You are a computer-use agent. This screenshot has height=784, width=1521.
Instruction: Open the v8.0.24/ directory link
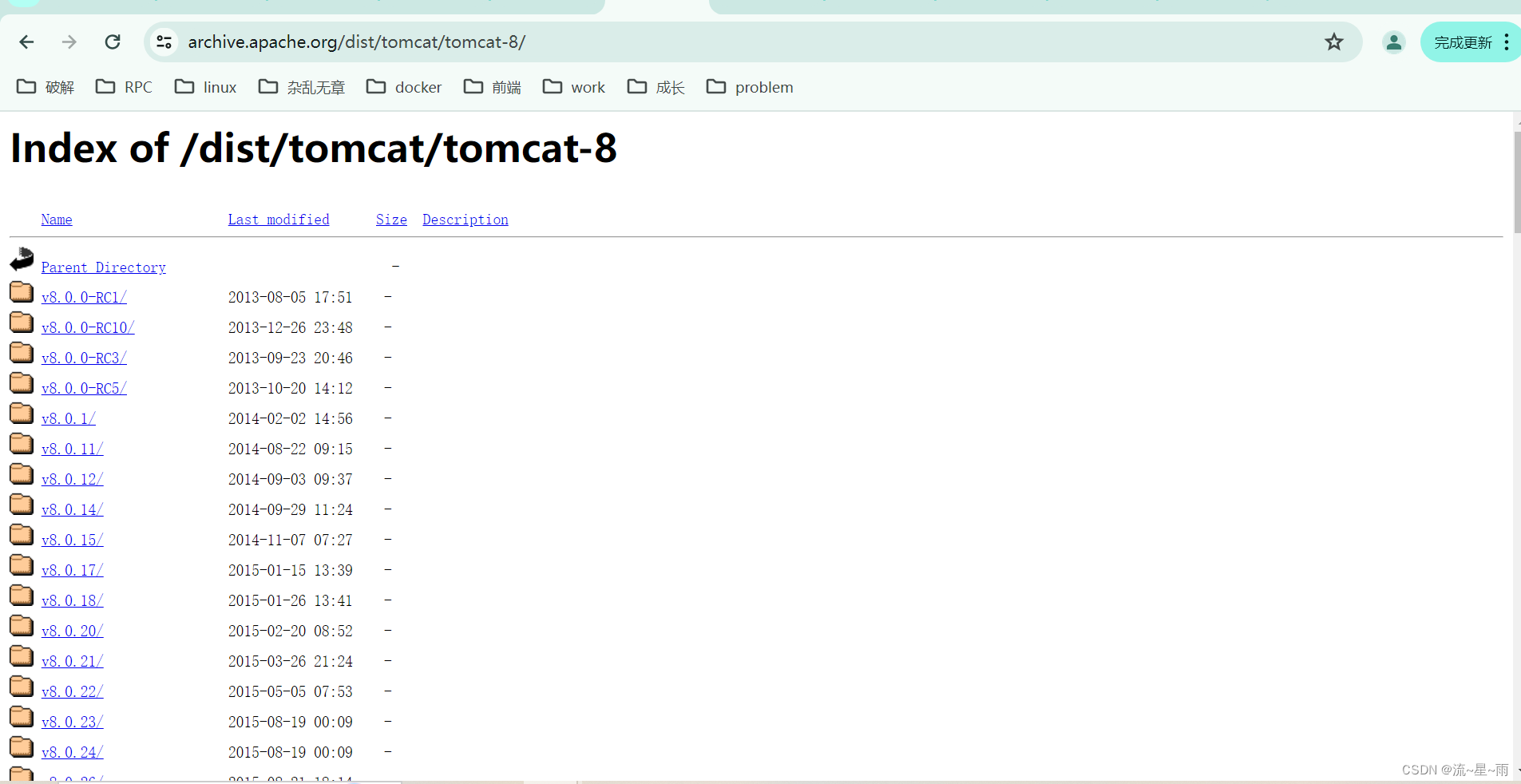[73, 752]
